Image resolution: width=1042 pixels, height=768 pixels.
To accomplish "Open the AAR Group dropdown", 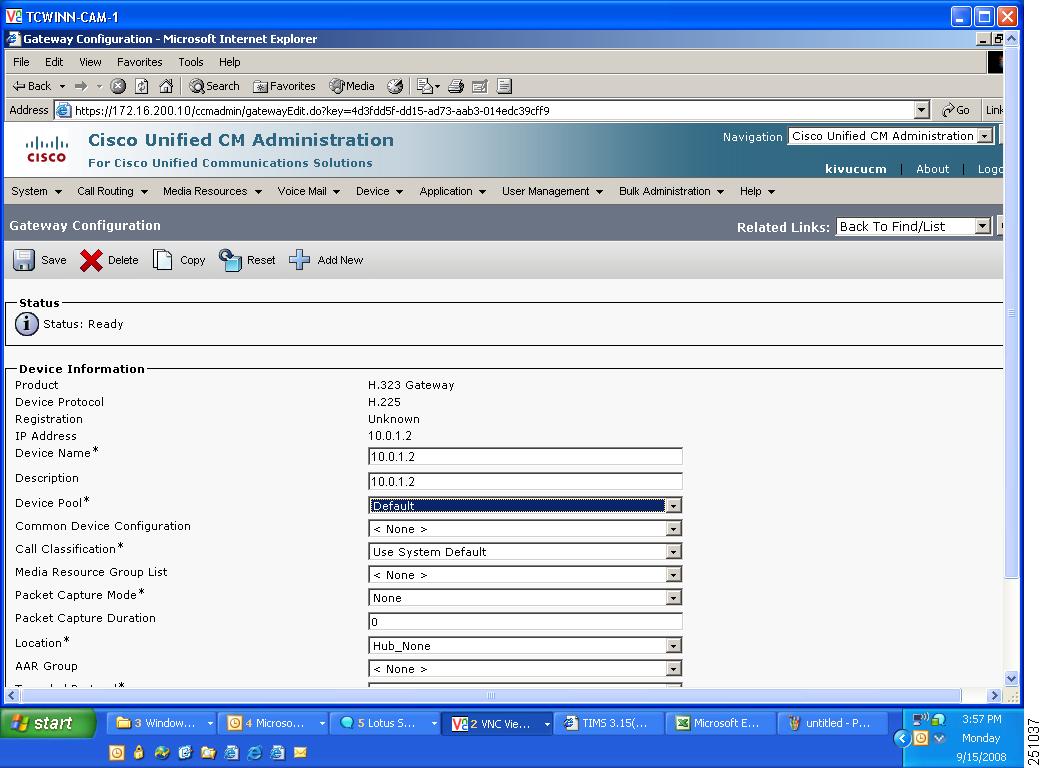I will 673,669.
